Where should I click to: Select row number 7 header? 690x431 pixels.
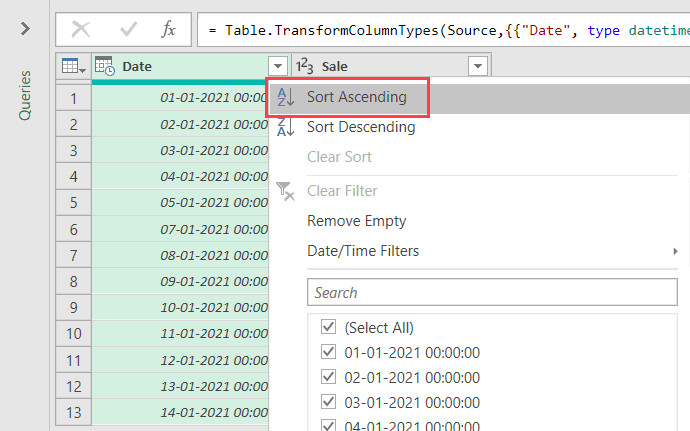point(73,229)
